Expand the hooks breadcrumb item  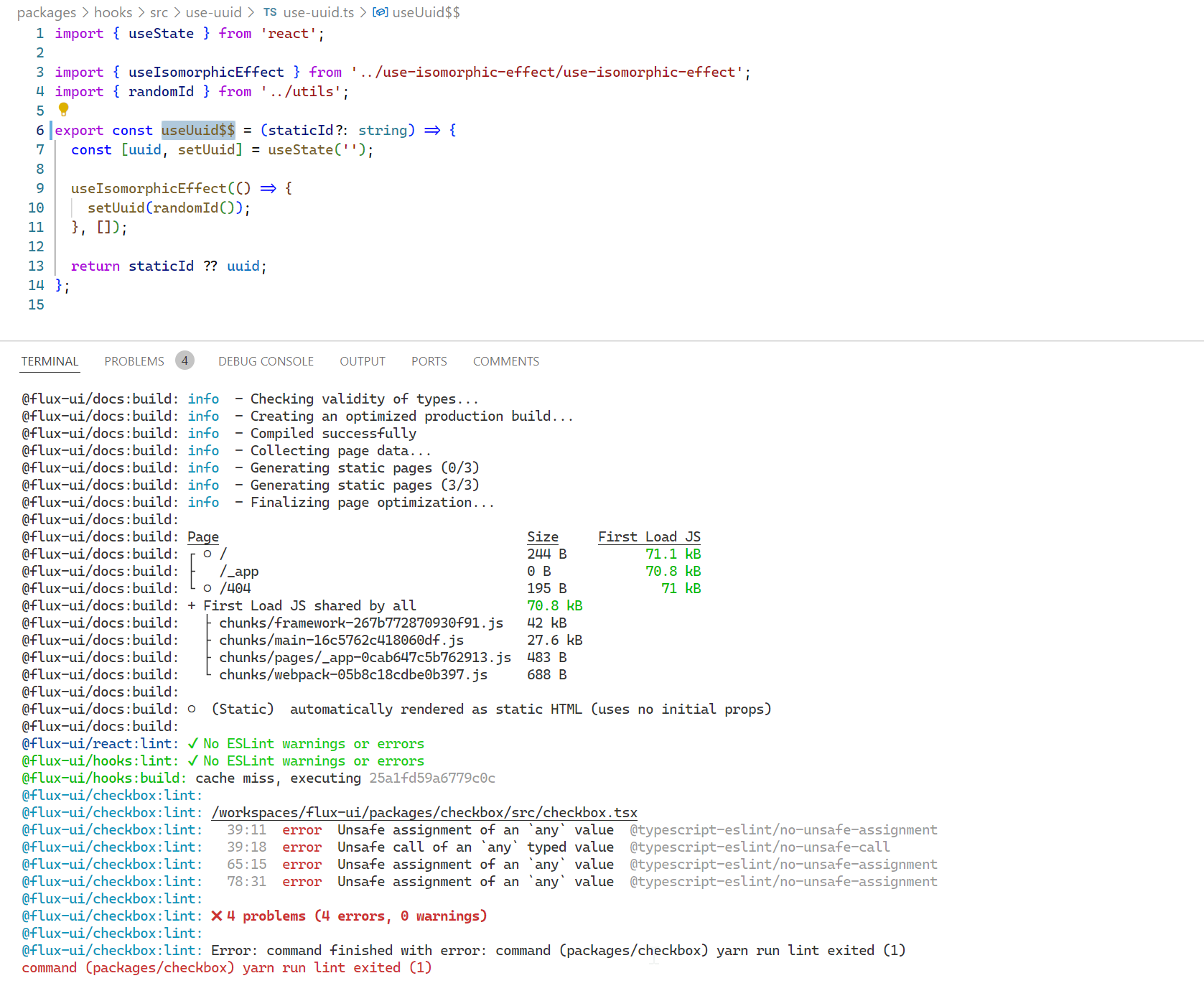(x=113, y=12)
